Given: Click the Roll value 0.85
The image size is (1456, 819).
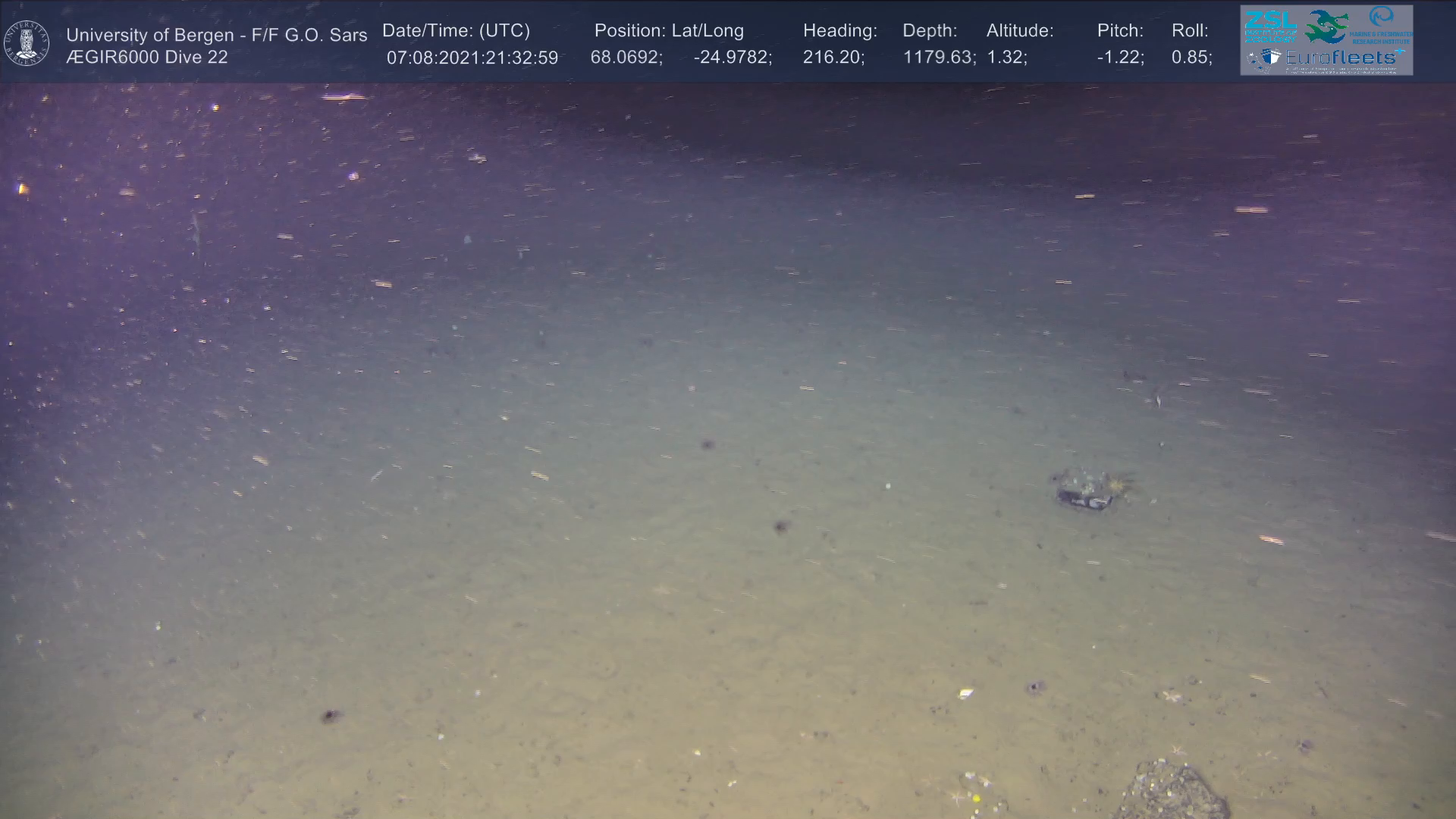Looking at the screenshot, I should click(1191, 58).
